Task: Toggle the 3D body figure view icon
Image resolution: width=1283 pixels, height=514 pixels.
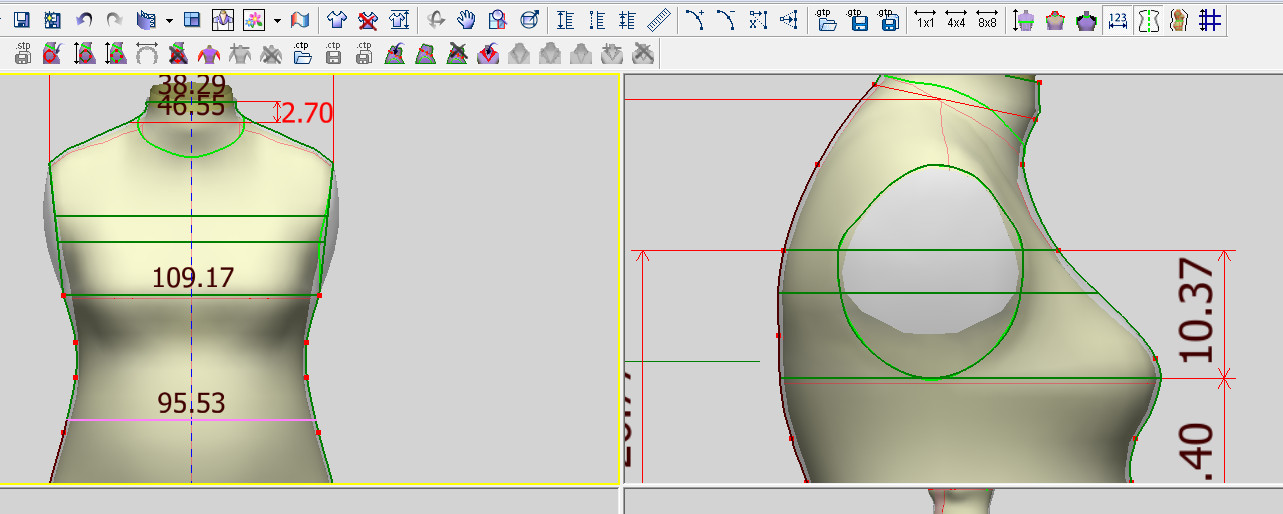Action: point(1180,20)
